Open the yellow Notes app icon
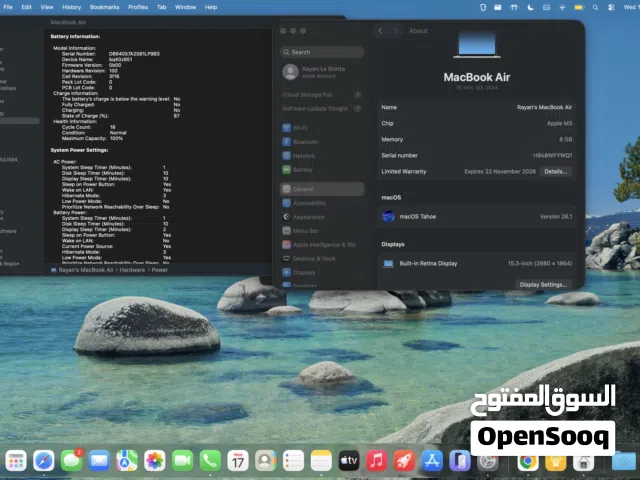 [321, 461]
